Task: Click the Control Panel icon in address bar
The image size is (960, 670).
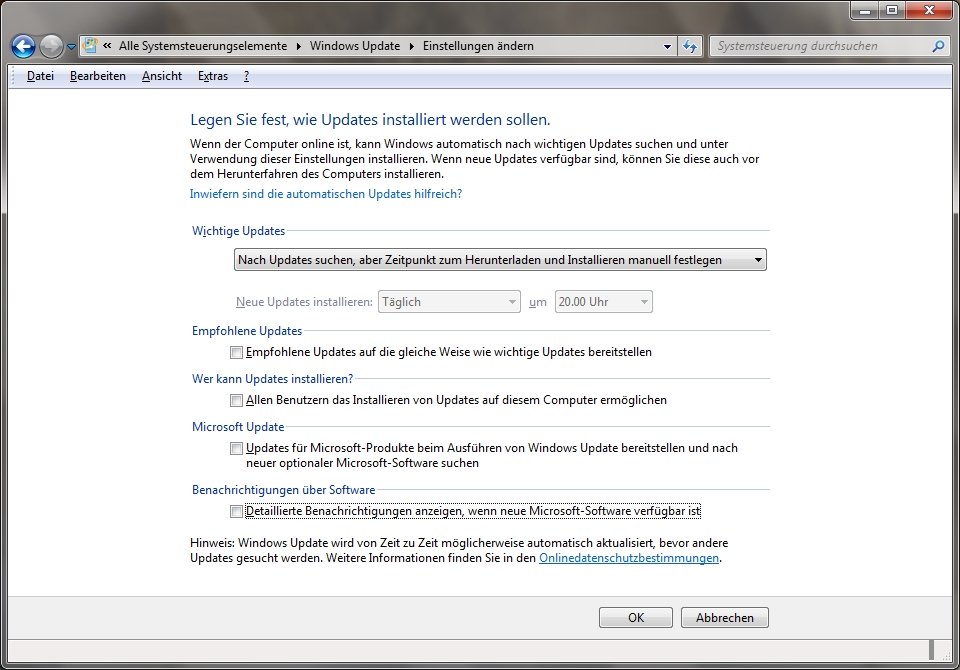Action: [x=91, y=45]
